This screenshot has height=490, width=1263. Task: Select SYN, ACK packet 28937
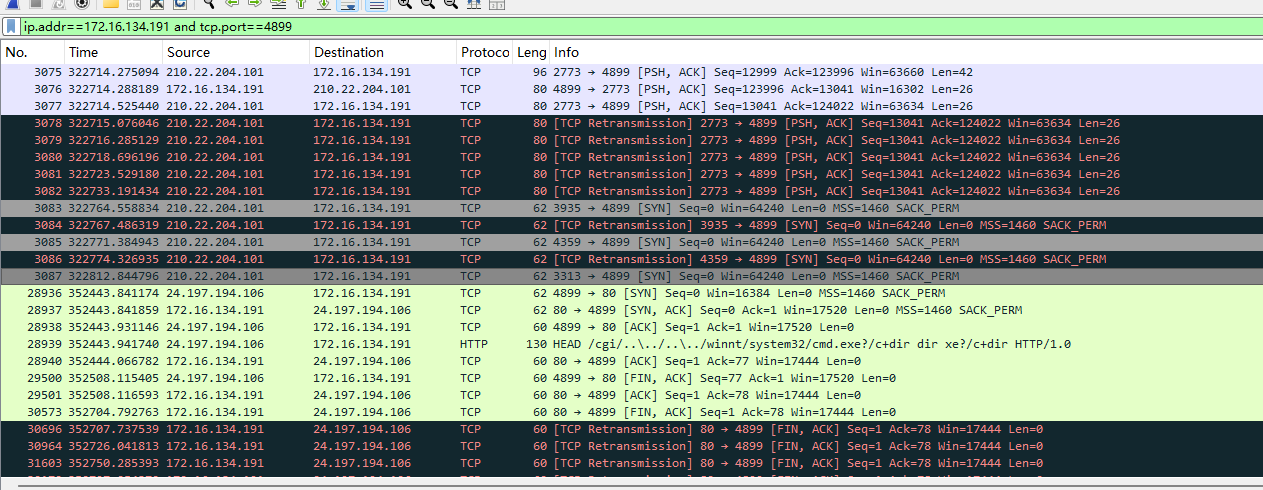tap(631, 310)
